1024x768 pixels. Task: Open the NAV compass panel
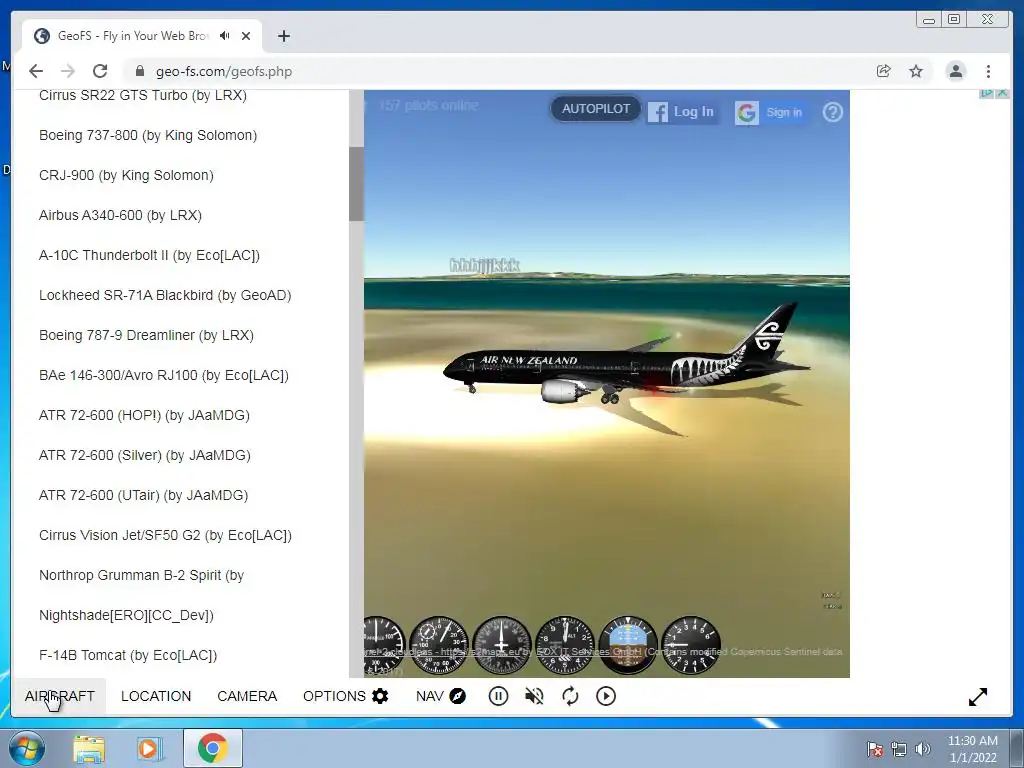point(441,696)
